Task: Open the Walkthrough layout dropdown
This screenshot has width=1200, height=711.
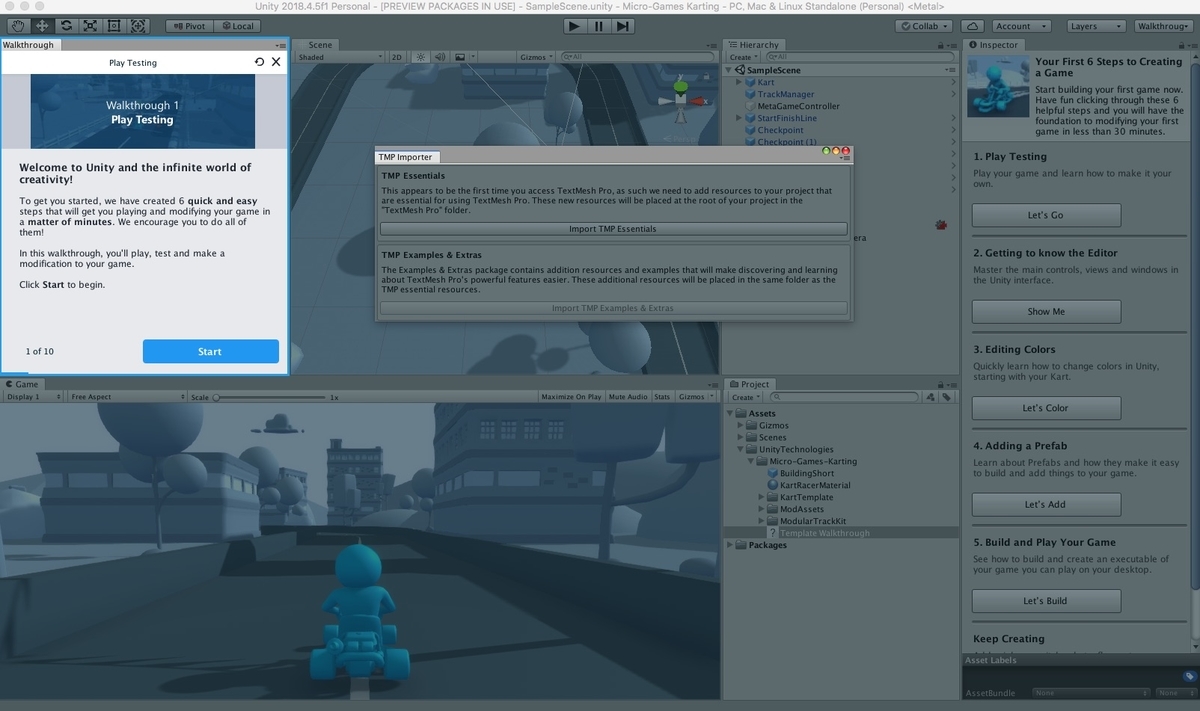Action: click(x=1163, y=26)
